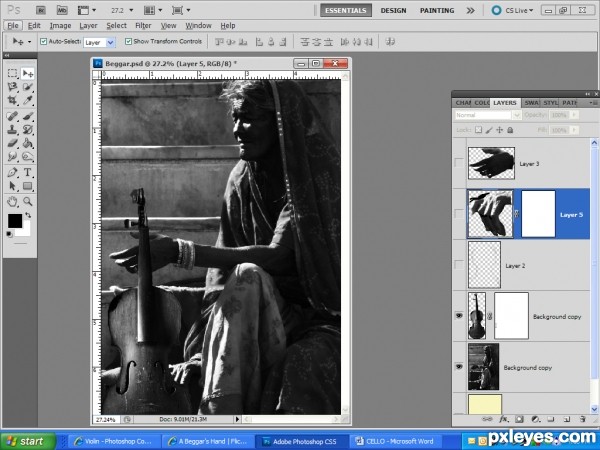Select the Paint Bucket tool
The height and width of the screenshot is (450, 600).
pos(28,143)
